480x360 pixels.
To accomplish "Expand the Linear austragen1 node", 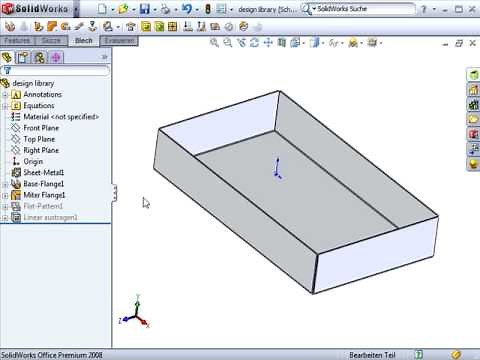I will pyautogui.click(x=5, y=218).
